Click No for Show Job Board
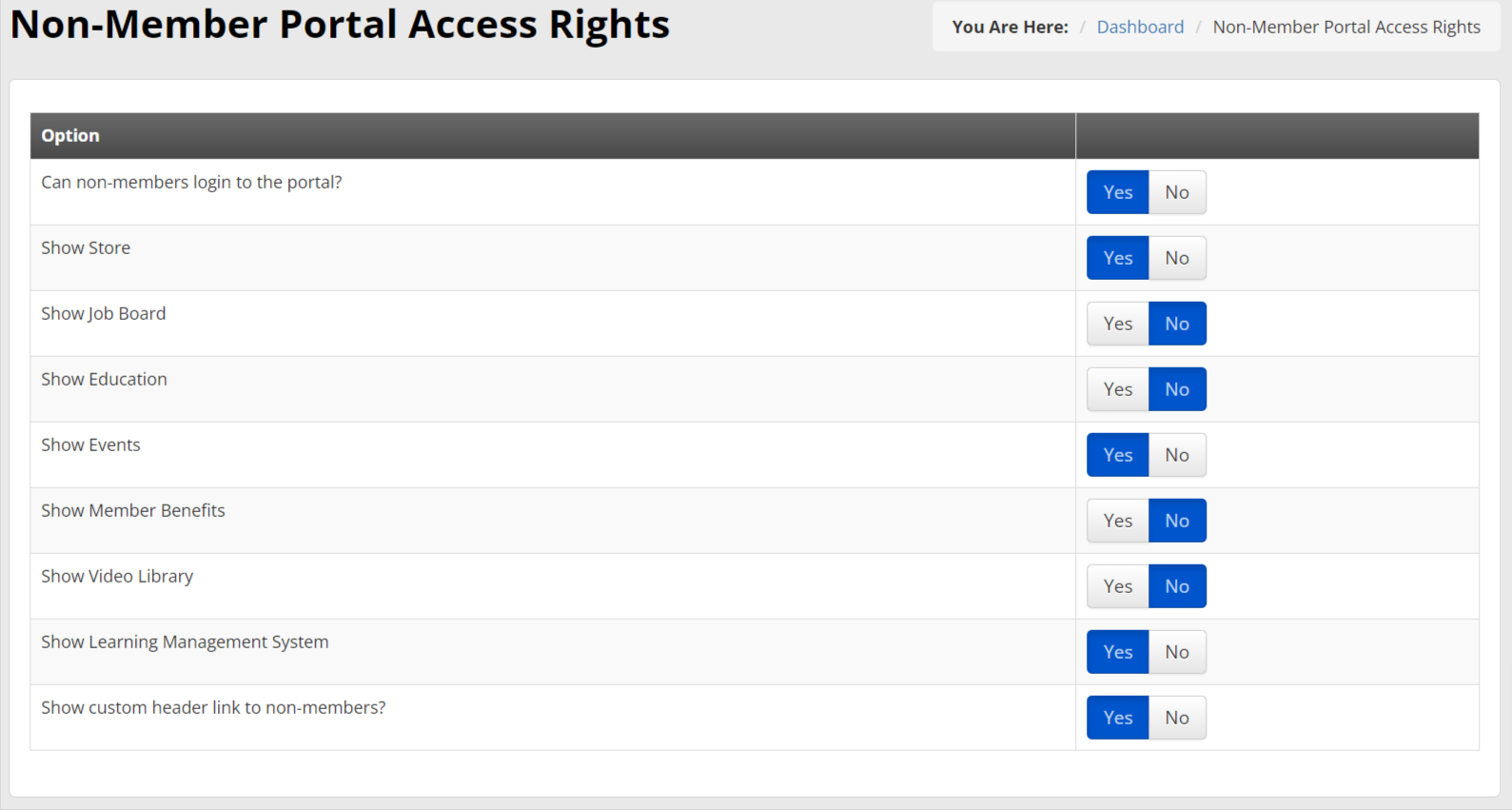The image size is (1512, 810). (x=1177, y=324)
